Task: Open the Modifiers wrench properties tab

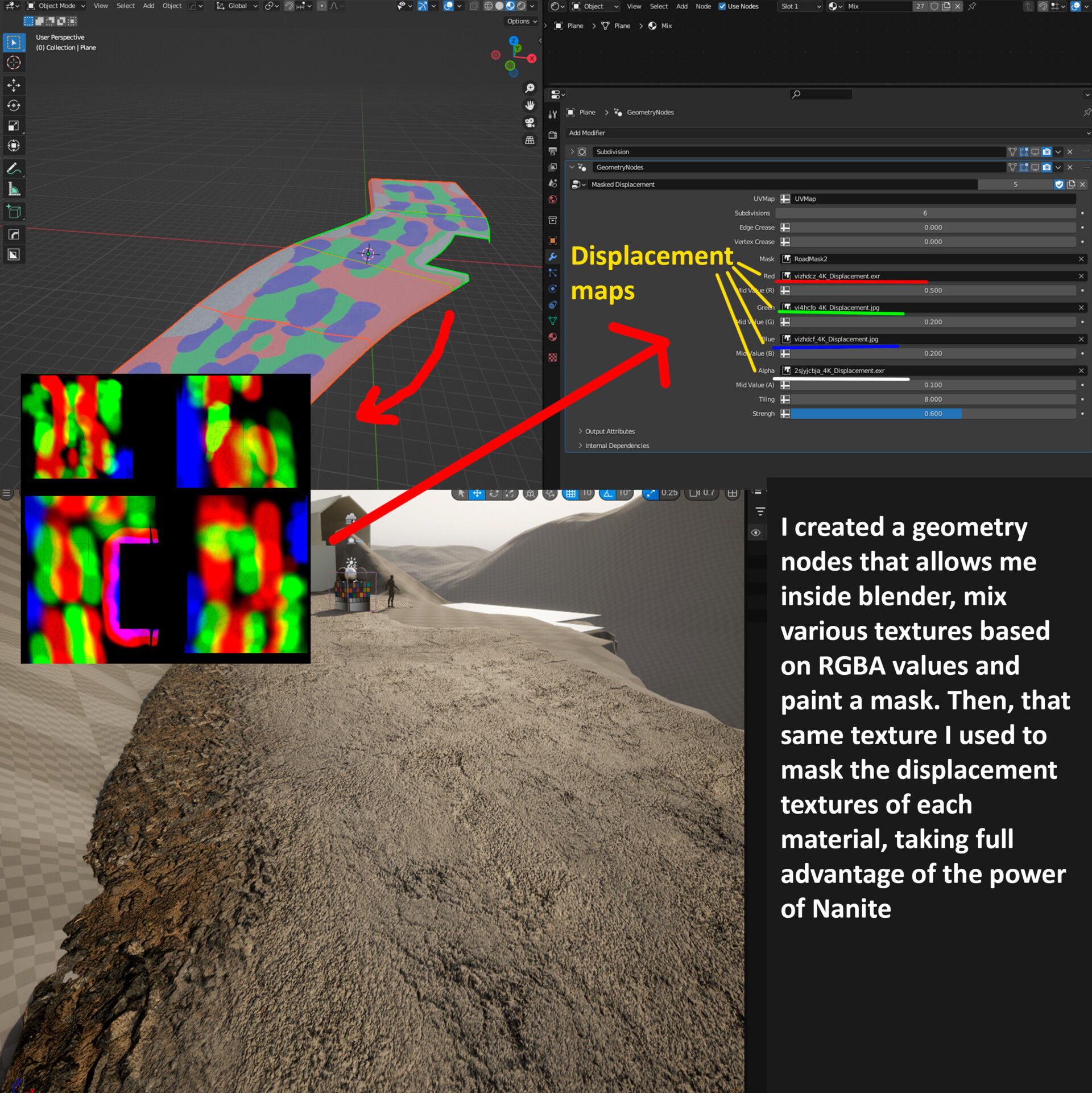Action: 552,257
